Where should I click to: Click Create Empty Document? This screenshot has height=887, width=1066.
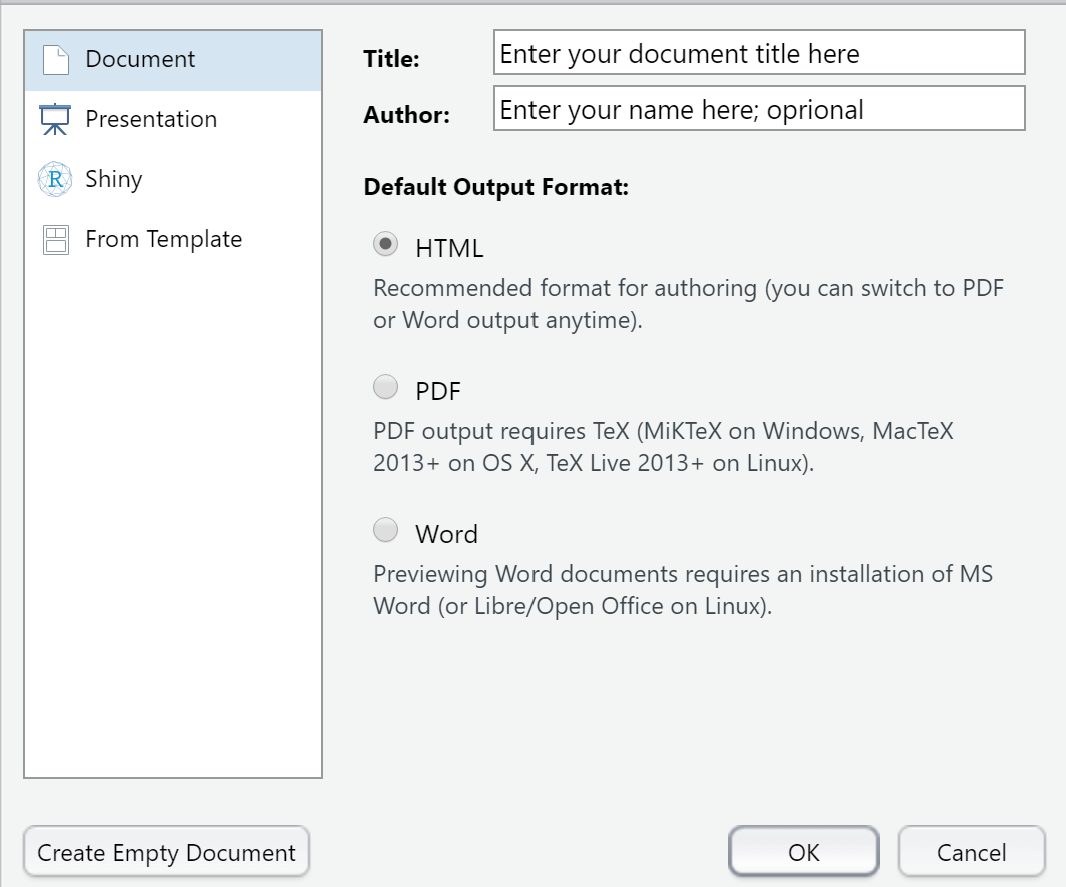(165, 851)
